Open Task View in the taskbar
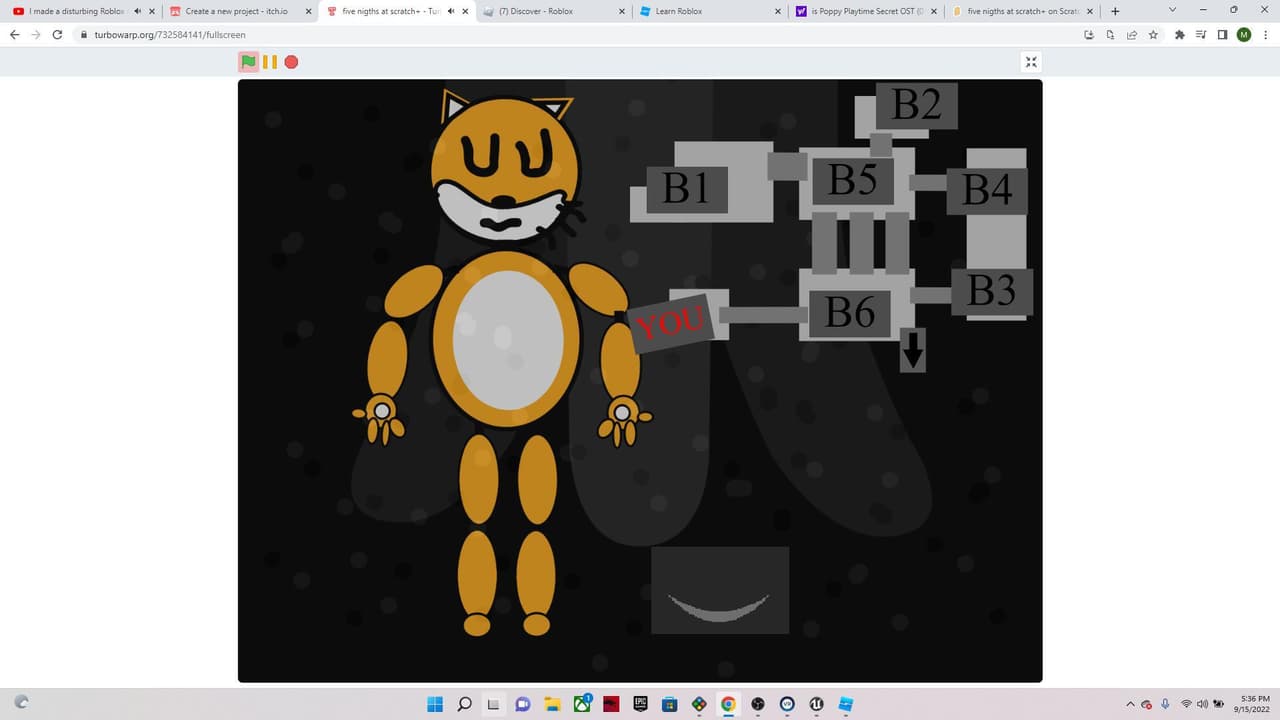This screenshot has width=1280, height=720. pos(493,704)
